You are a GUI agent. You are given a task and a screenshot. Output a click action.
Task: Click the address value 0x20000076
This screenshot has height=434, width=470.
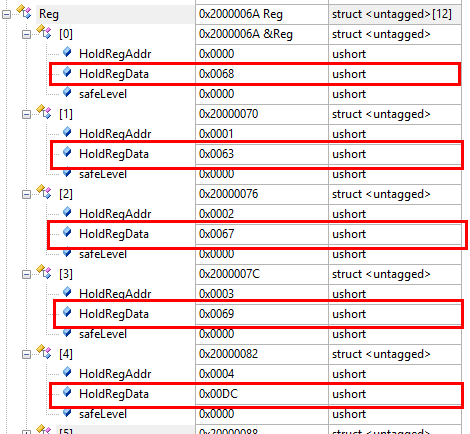228,194
